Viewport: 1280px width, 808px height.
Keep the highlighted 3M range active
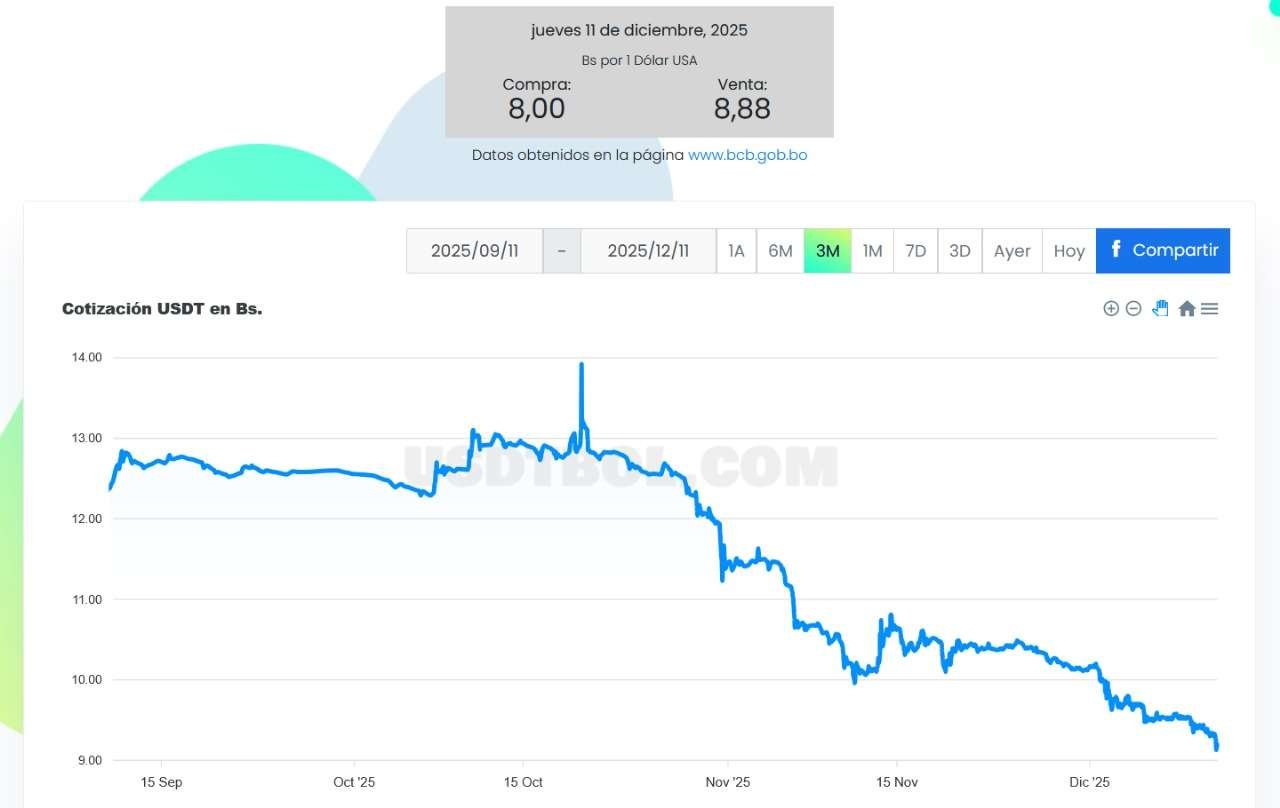point(827,251)
